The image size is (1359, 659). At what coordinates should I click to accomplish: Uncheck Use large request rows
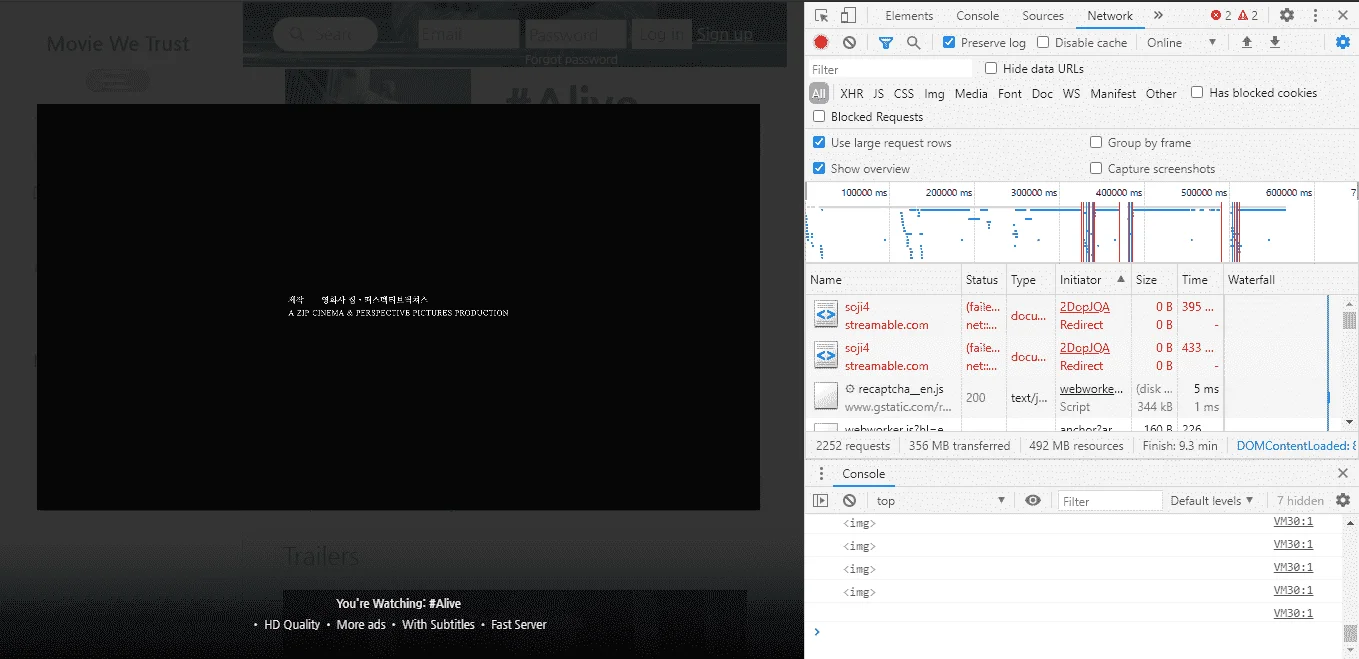click(819, 142)
